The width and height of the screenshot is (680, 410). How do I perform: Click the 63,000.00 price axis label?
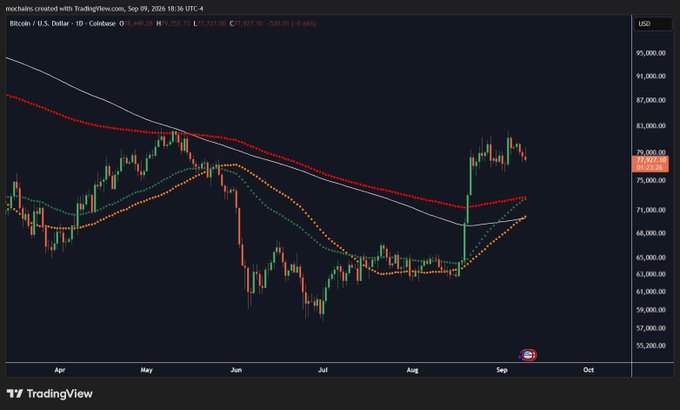pos(651,274)
